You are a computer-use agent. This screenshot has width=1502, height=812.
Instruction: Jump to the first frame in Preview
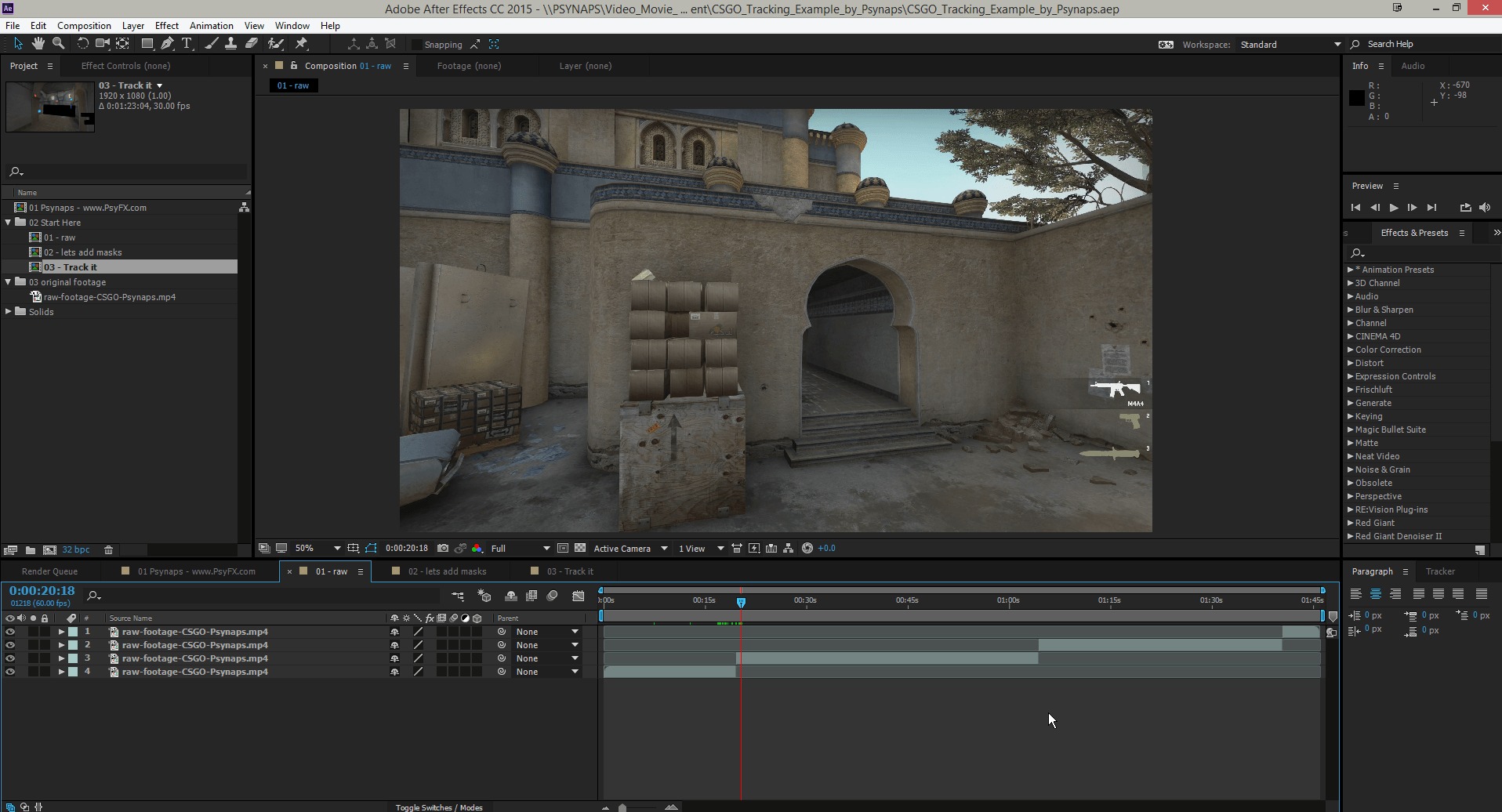pyautogui.click(x=1355, y=208)
